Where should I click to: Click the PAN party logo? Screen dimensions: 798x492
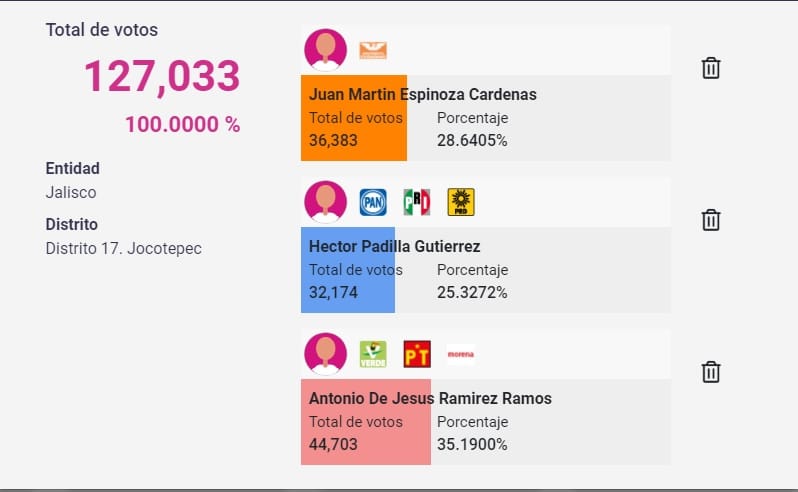(373, 202)
